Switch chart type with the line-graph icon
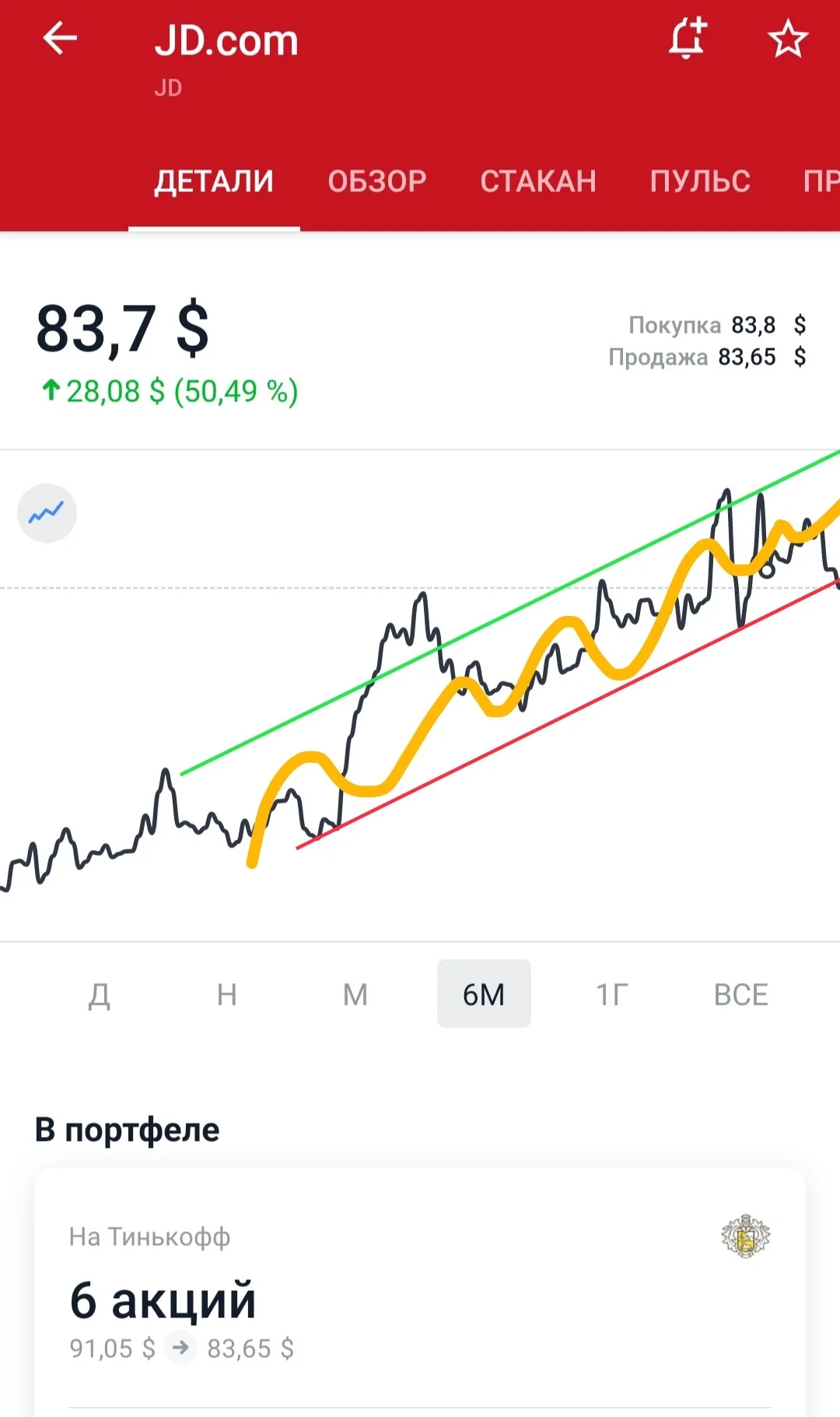The height and width of the screenshot is (1417, 840). click(x=47, y=513)
